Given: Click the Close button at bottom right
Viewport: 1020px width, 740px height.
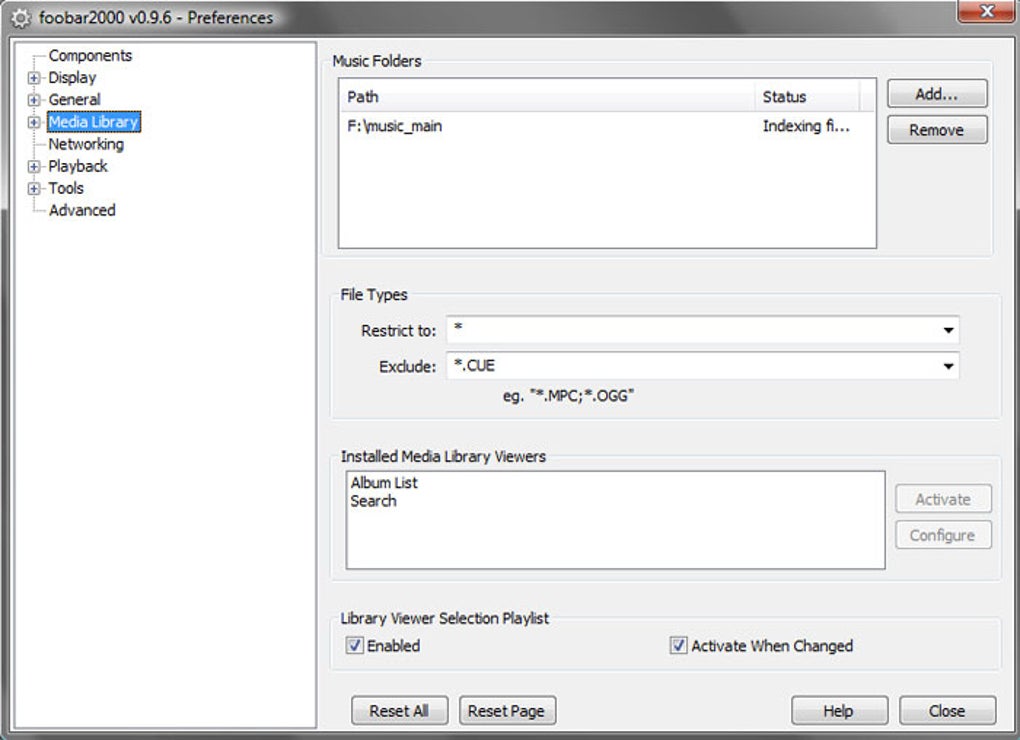Looking at the screenshot, I should pyautogui.click(x=947, y=711).
